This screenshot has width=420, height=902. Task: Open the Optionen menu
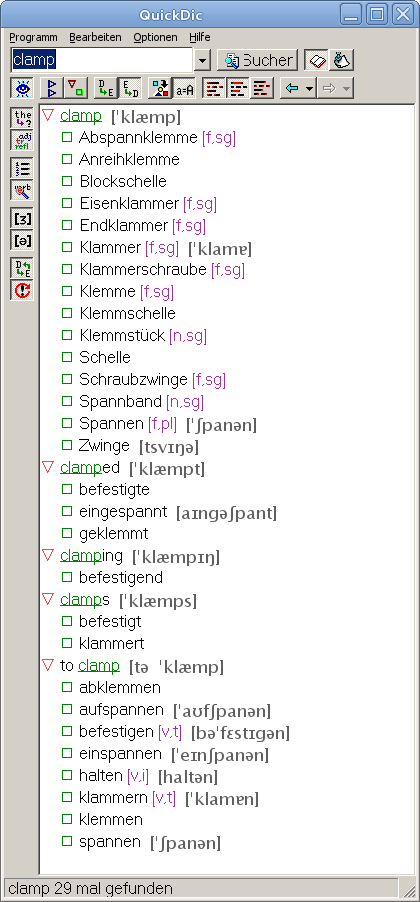click(155, 37)
